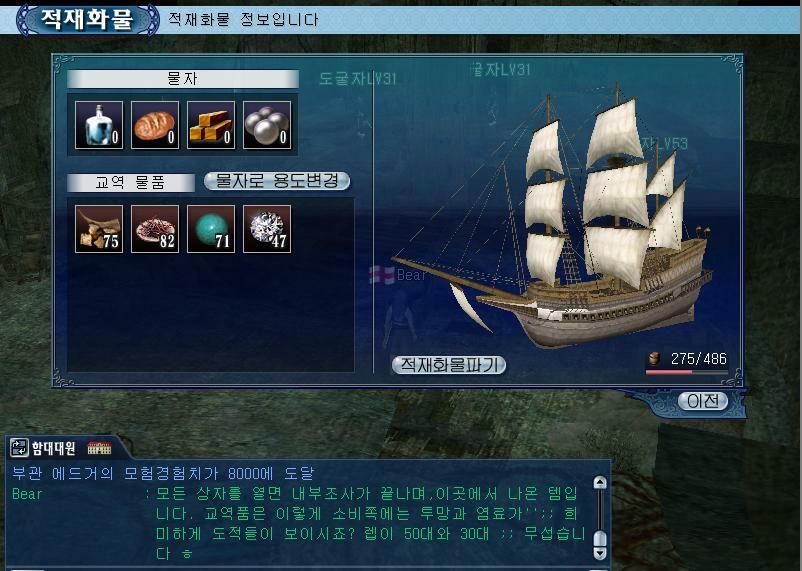
Task: Select the water bottle supply icon
Action: [x=99, y=125]
